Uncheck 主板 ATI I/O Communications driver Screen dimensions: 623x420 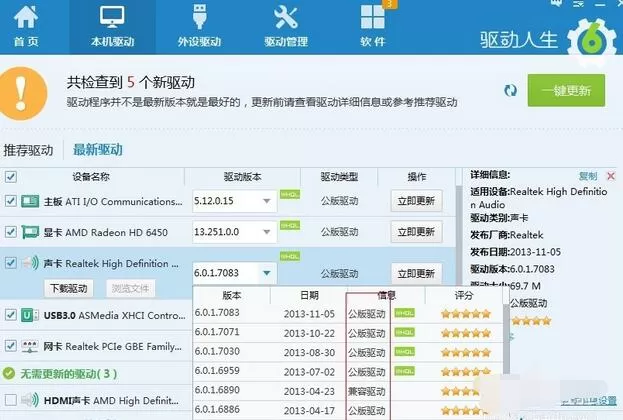point(11,201)
